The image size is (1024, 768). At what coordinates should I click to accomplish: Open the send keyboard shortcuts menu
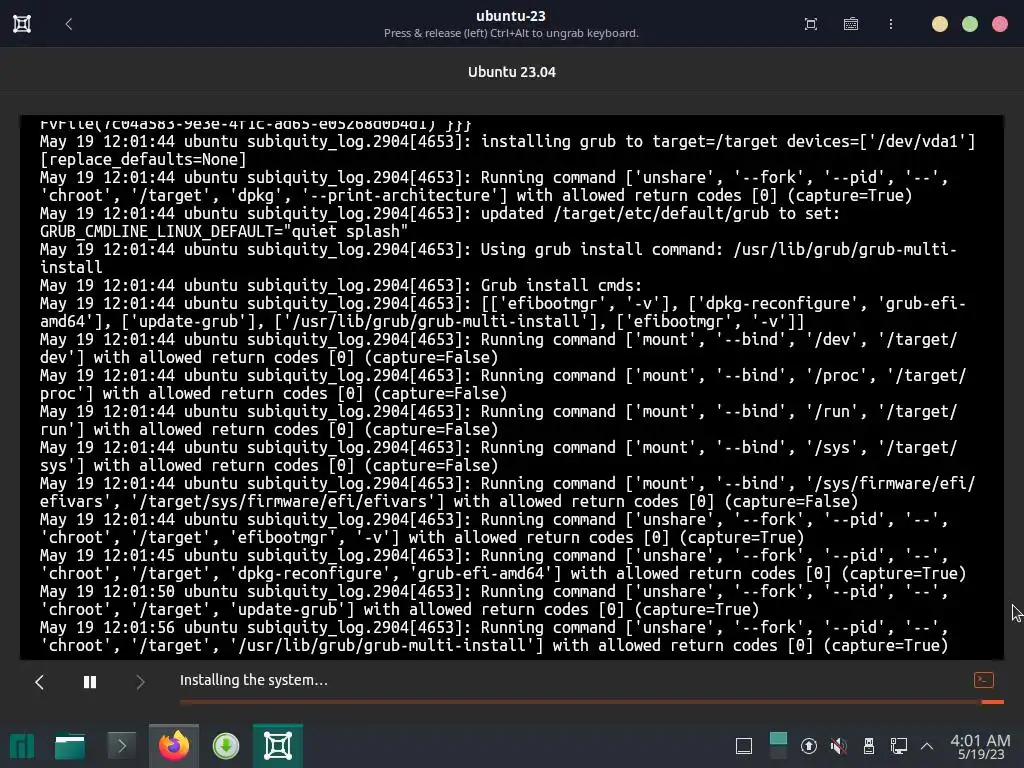pyautogui.click(x=850, y=24)
